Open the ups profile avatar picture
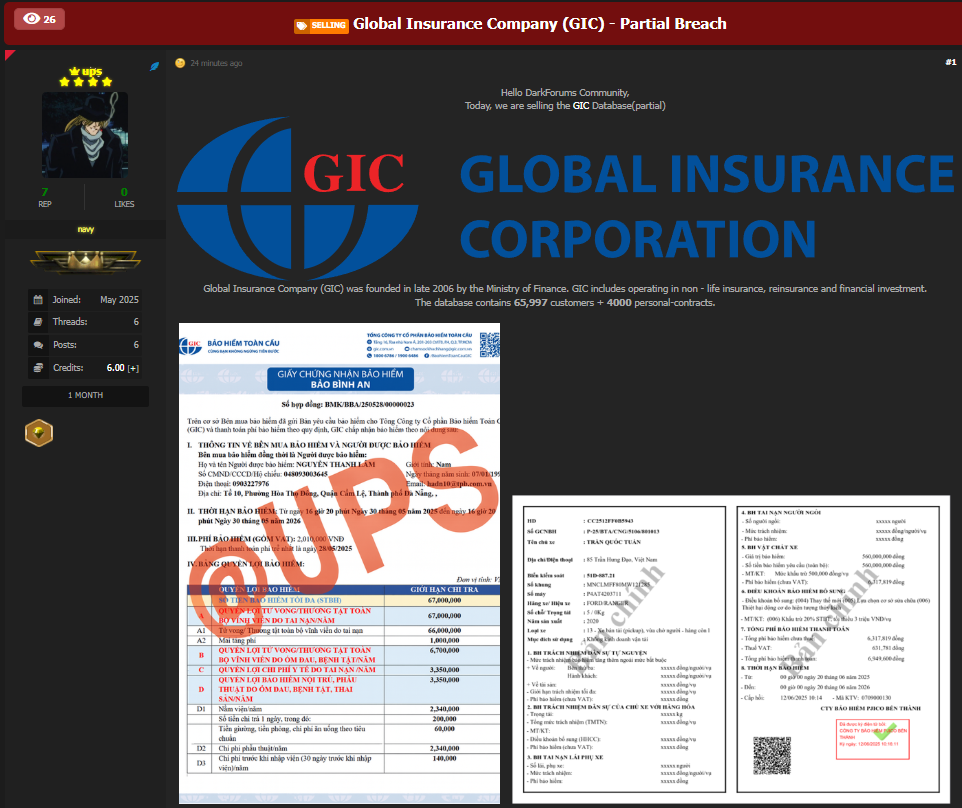This screenshot has width=962, height=808. tap(85, 135)
